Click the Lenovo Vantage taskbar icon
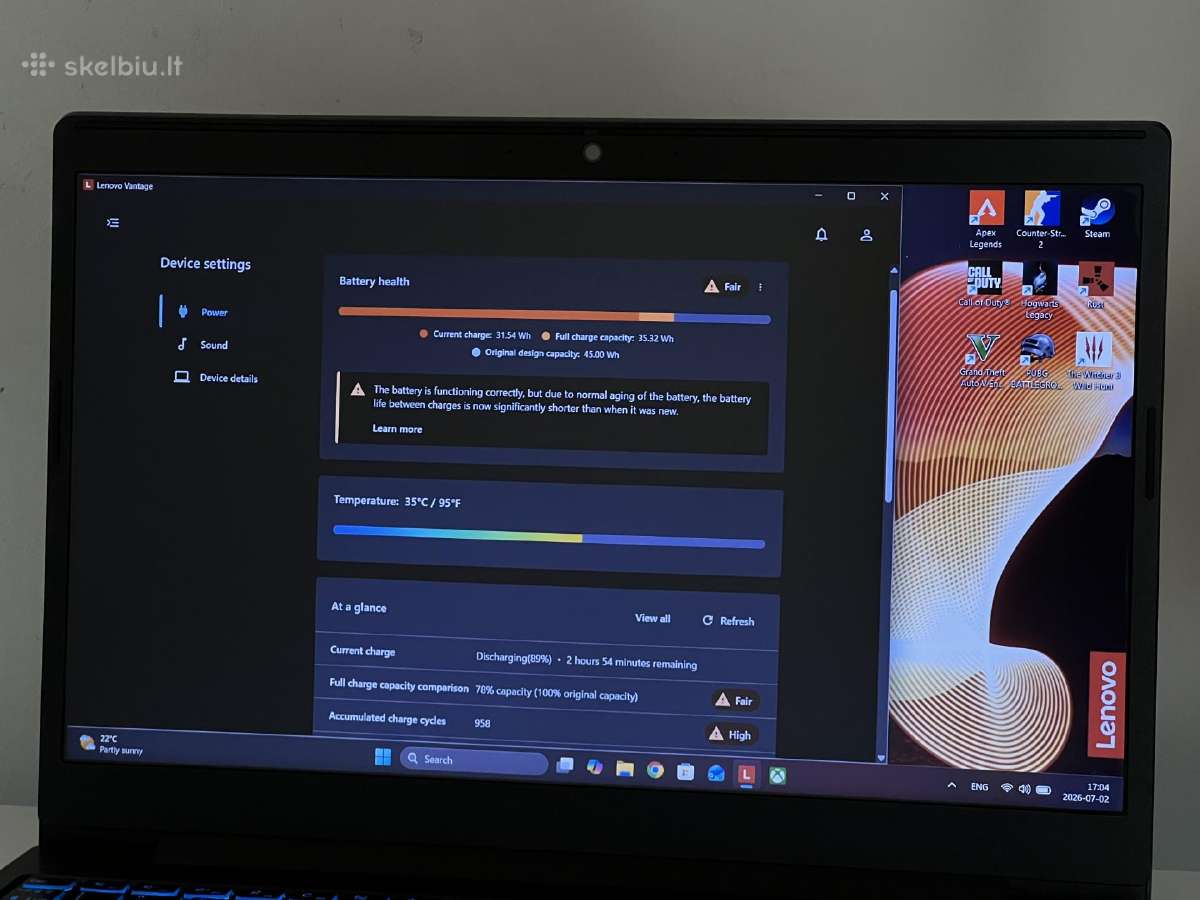Image resolution: width=1200 pixels, height=900 pixels. tap(746, 774)
